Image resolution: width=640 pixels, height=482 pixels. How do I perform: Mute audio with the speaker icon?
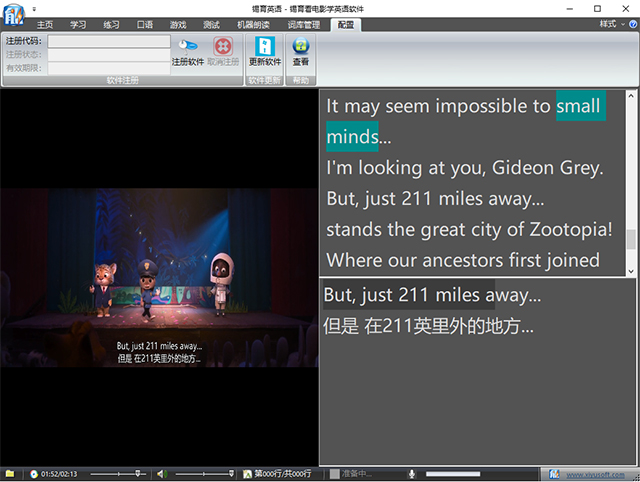click(162, 474)
